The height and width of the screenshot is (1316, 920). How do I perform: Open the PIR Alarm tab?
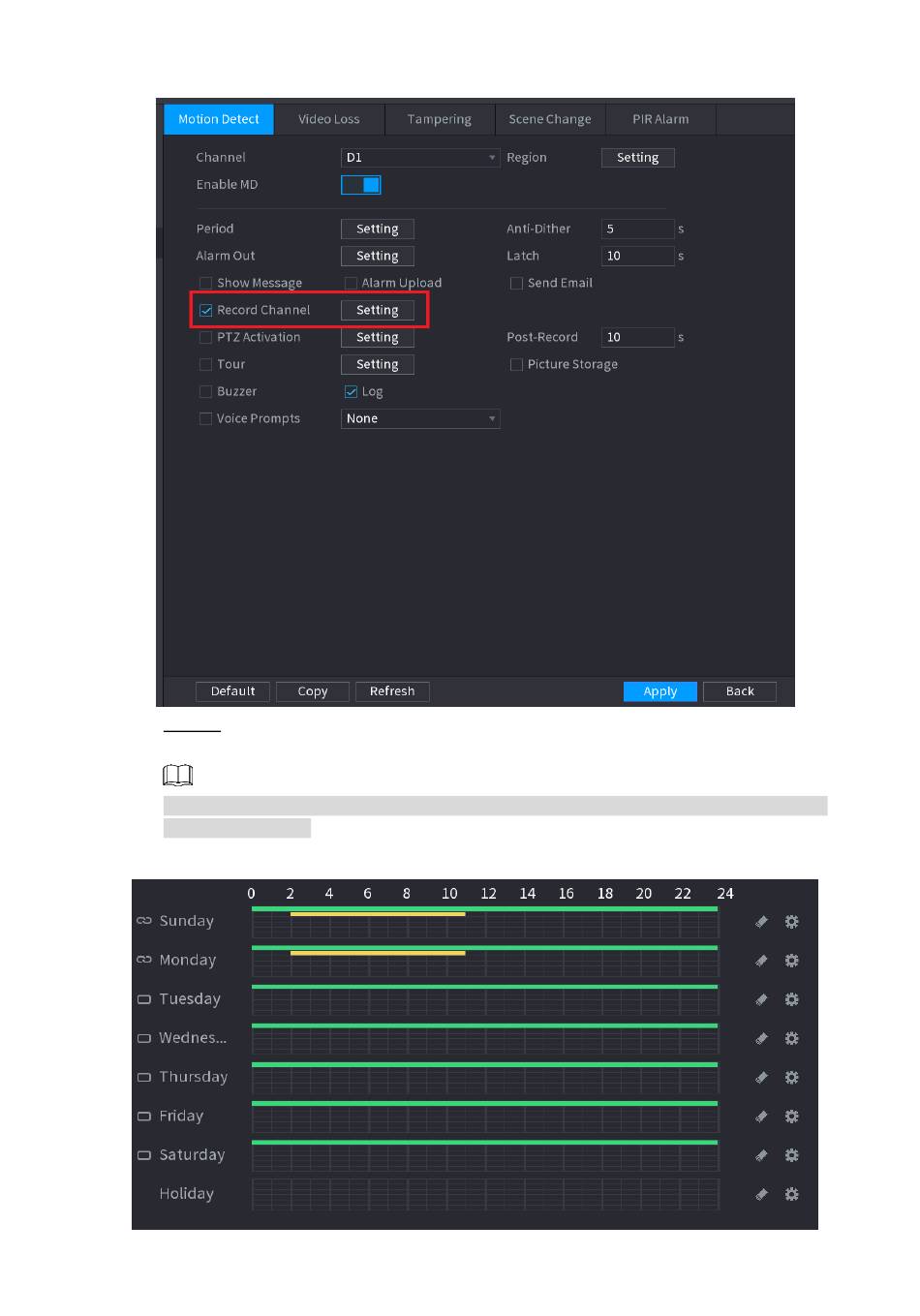tap(660, 119)
